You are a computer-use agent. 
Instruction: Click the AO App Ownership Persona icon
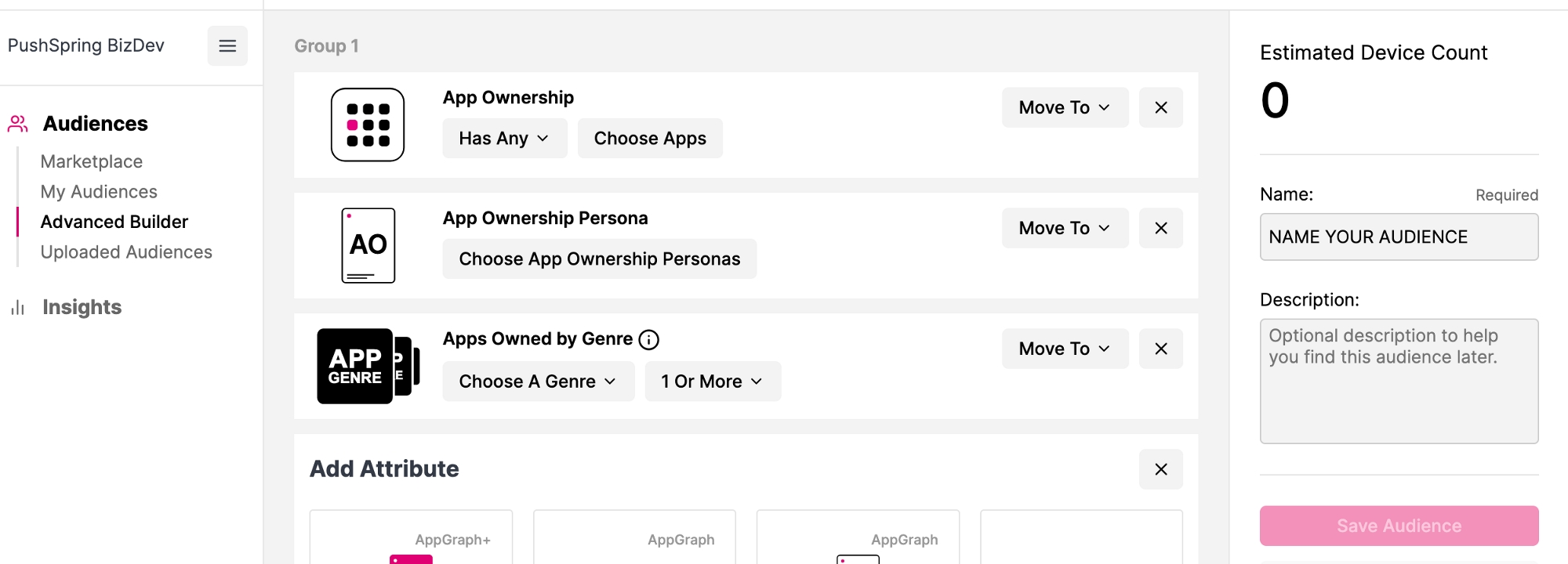tap(368, 245)
